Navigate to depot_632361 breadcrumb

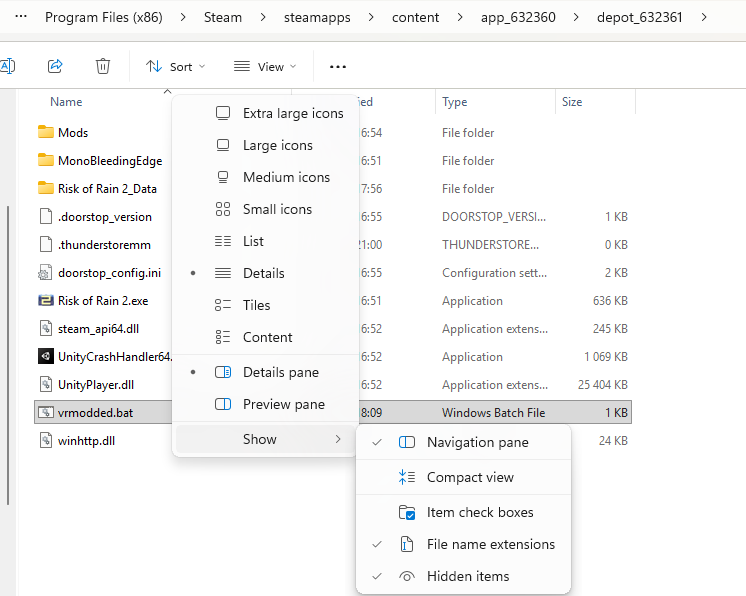coord(639,17)
